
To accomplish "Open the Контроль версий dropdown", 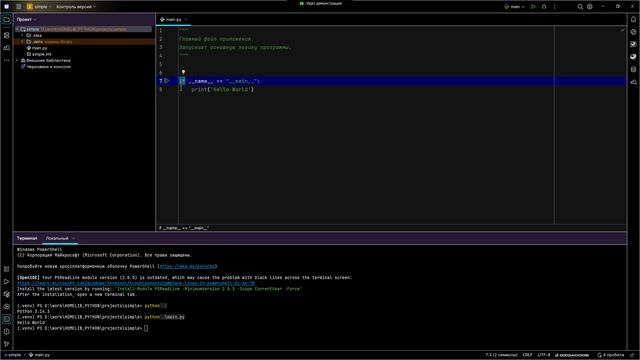I will click(76, 7).
